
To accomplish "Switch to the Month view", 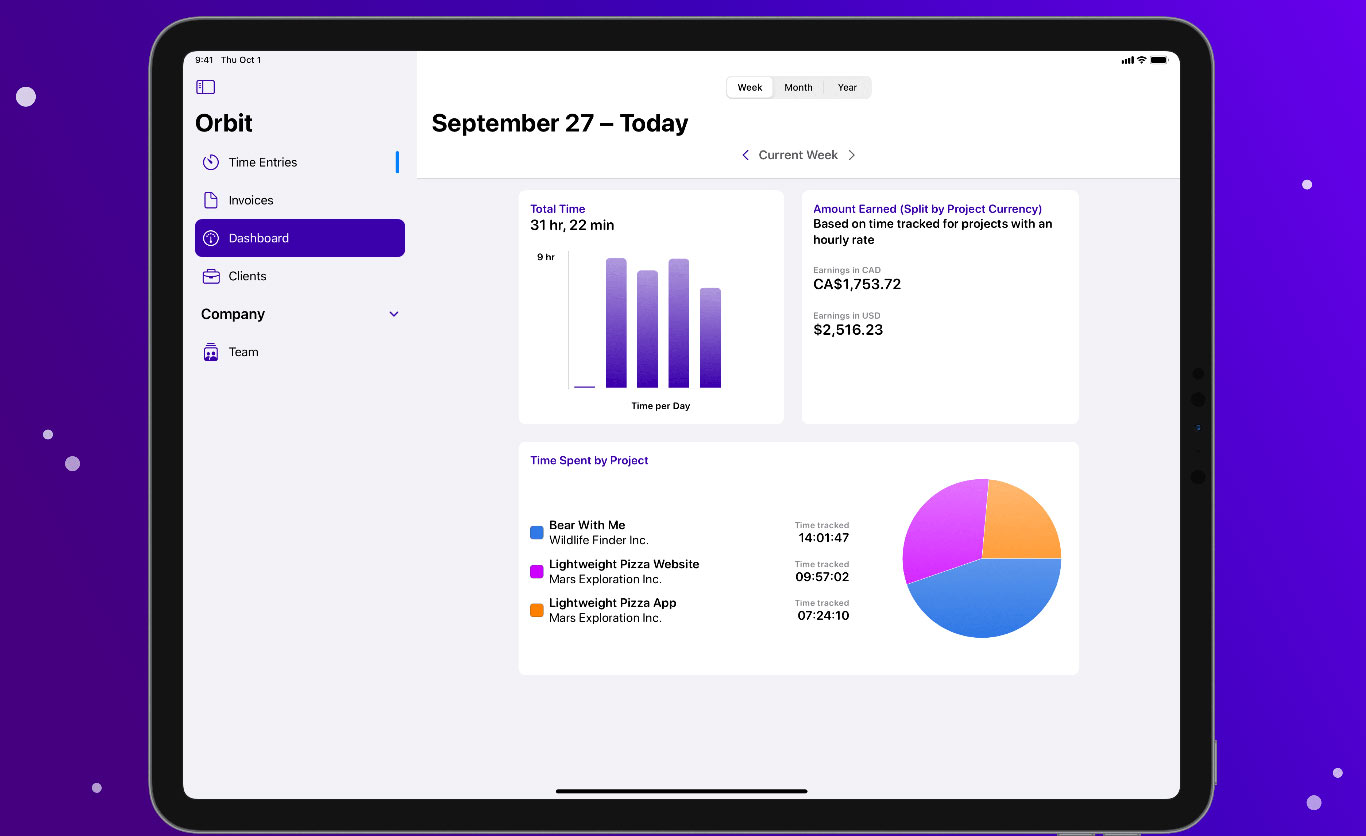I will tap(798, 88).
